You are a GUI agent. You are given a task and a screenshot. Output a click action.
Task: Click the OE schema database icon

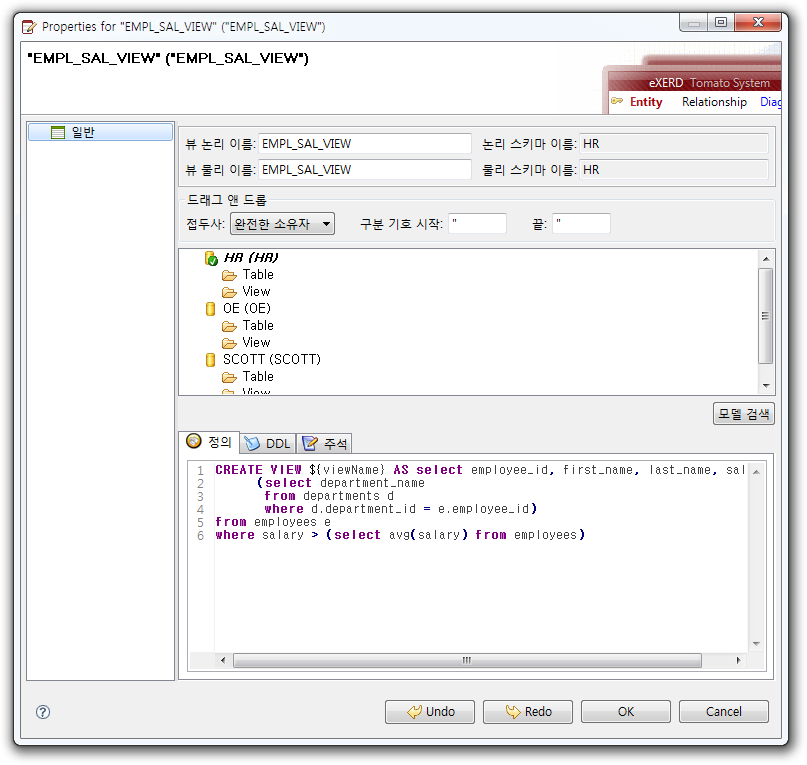[x=211, y=309]
